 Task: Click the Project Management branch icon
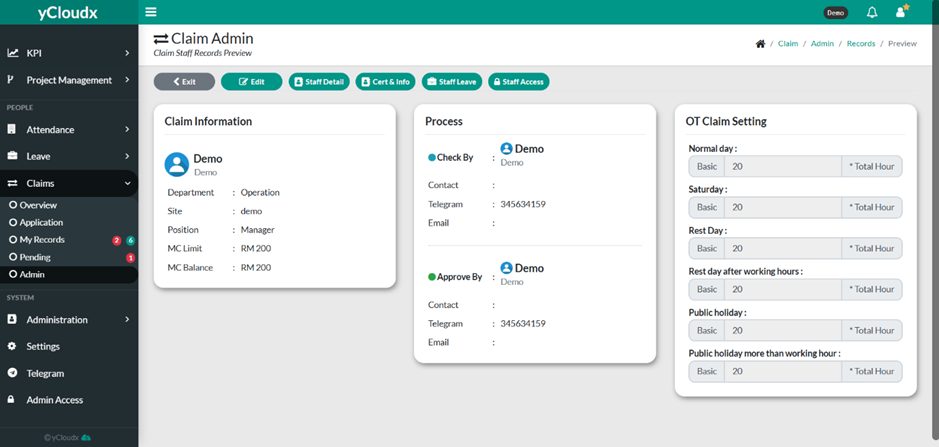click(x=11, y=80)
